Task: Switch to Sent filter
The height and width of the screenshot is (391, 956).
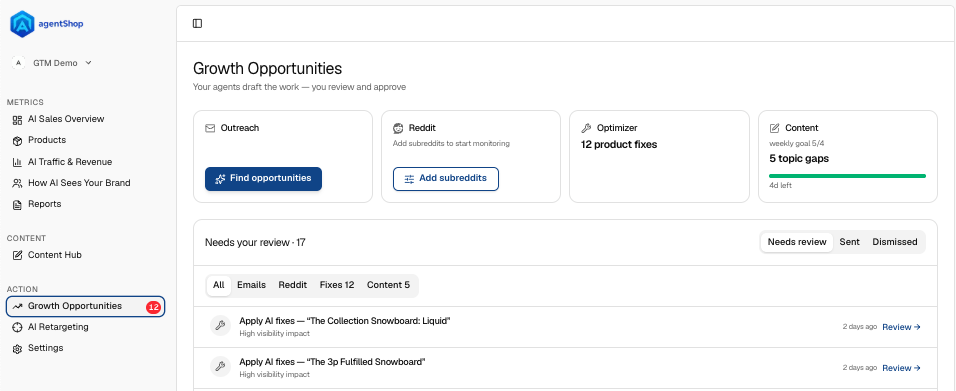Action: point(849,242)
